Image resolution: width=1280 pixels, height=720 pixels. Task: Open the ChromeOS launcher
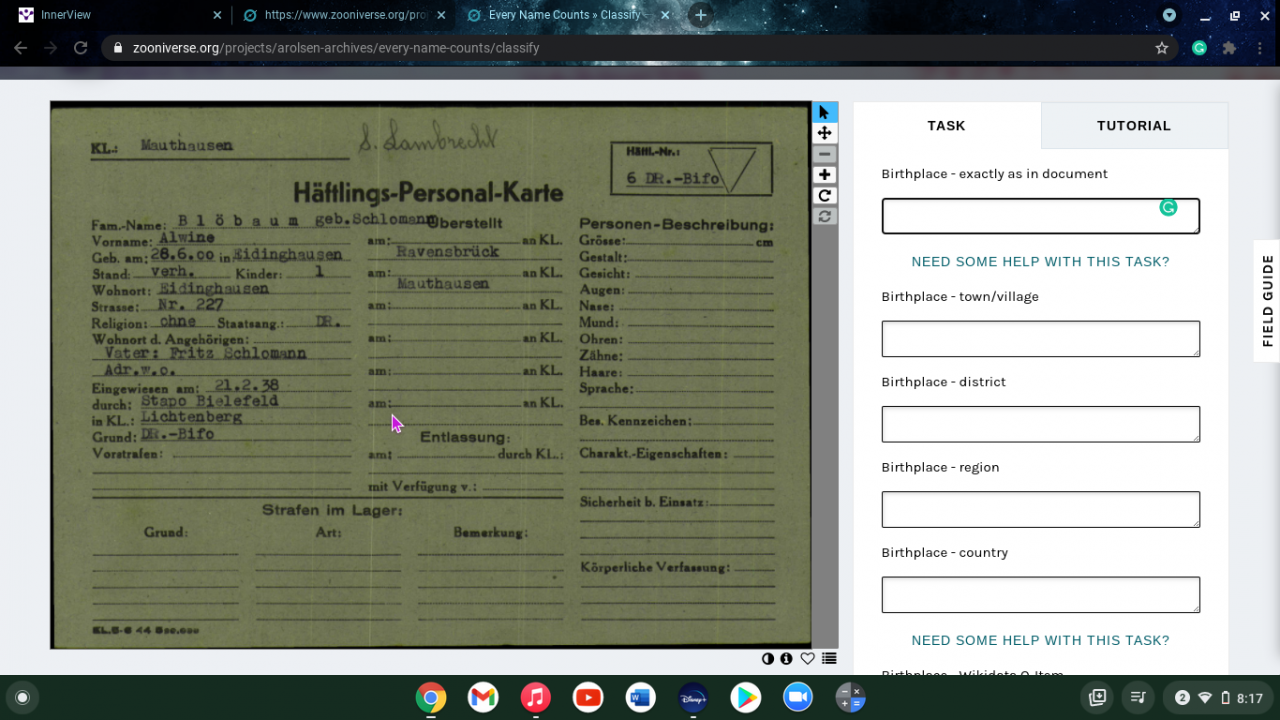click(x=22, y=697)
